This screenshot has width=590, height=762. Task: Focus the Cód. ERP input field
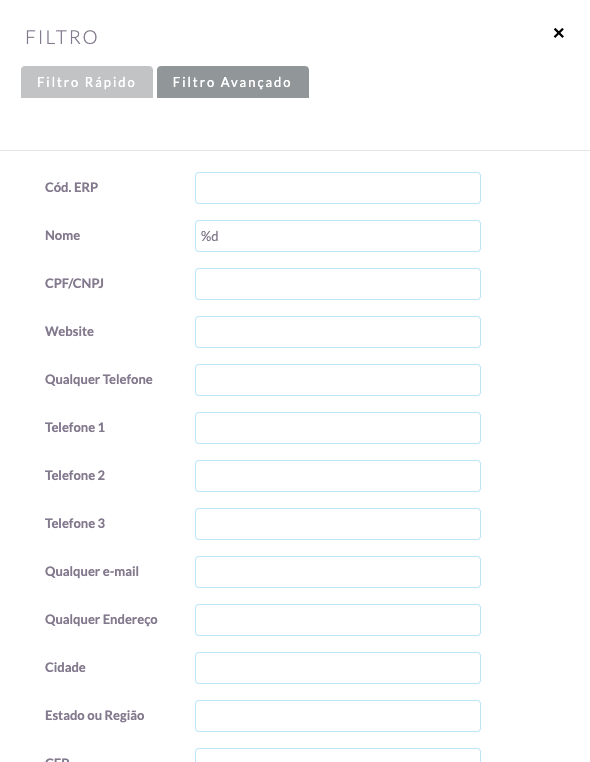[338, 188]
